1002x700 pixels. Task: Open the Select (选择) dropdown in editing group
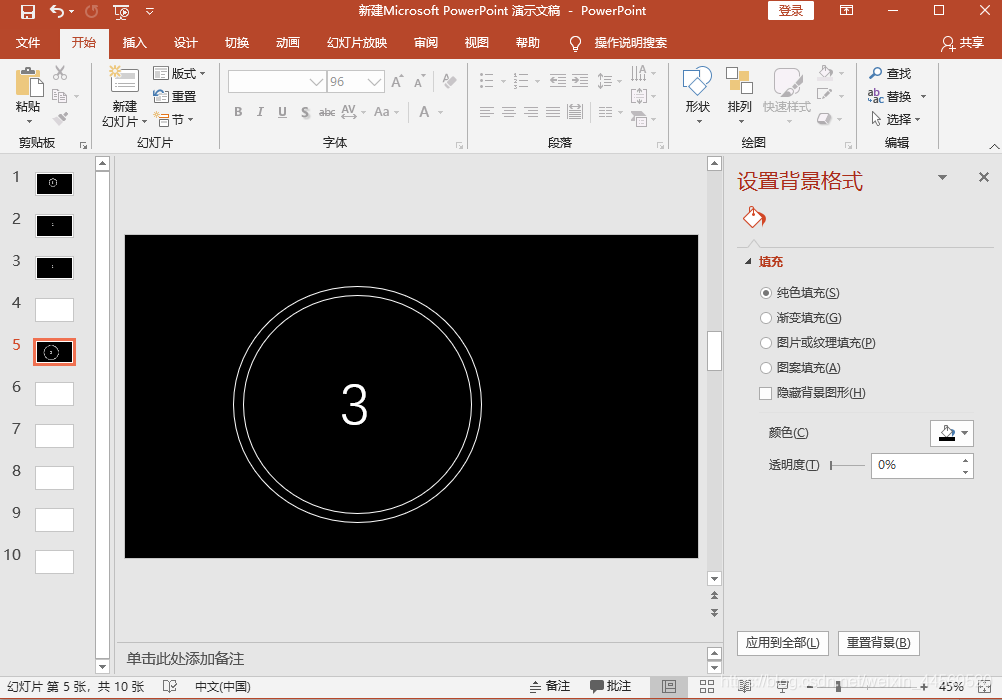(x=896, y=120)
